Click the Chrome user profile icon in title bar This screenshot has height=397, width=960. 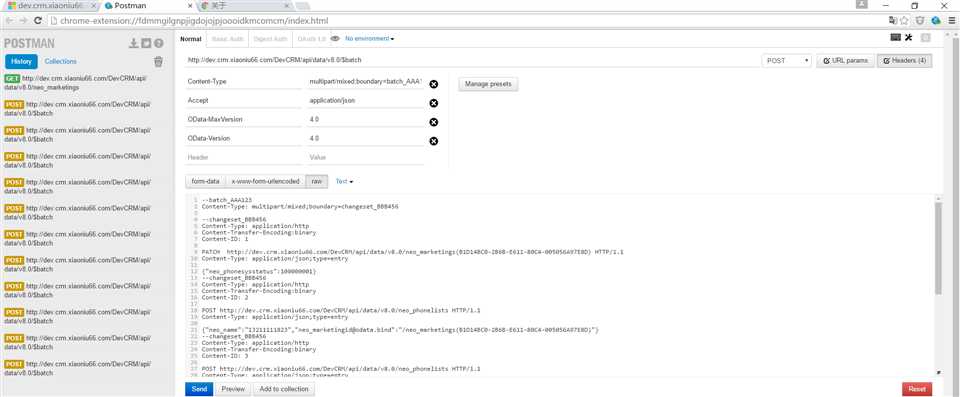coord(861,4)
